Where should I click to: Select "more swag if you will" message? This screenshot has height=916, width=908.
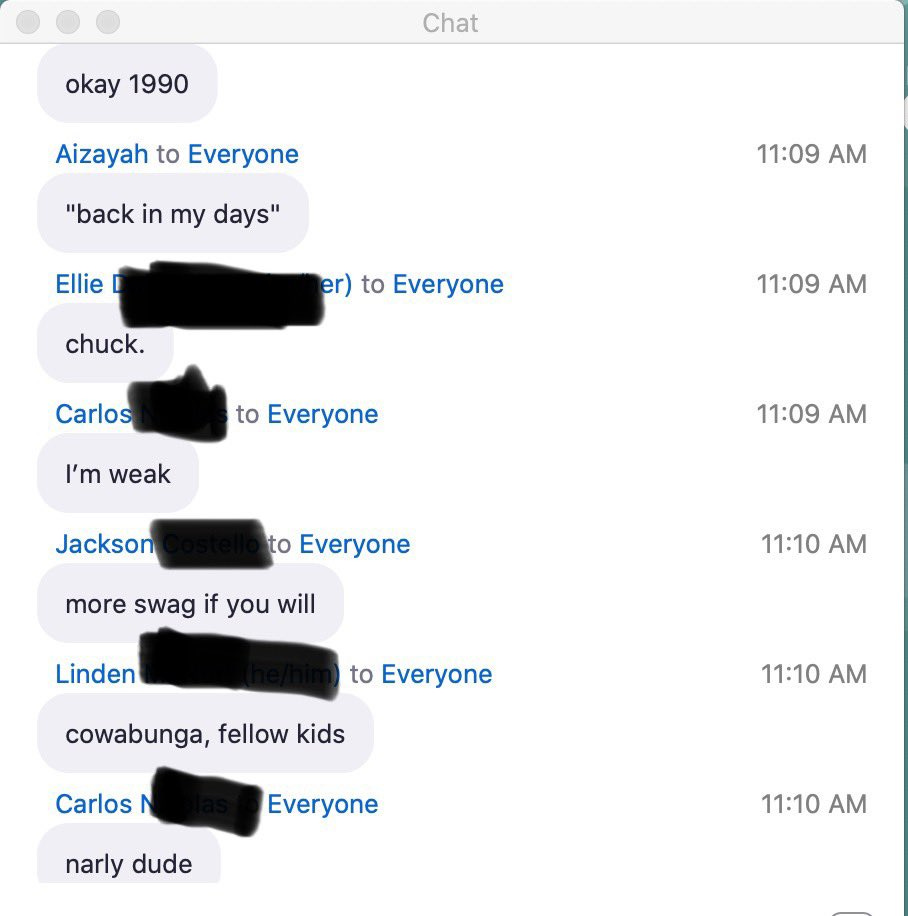click(190, 603)
